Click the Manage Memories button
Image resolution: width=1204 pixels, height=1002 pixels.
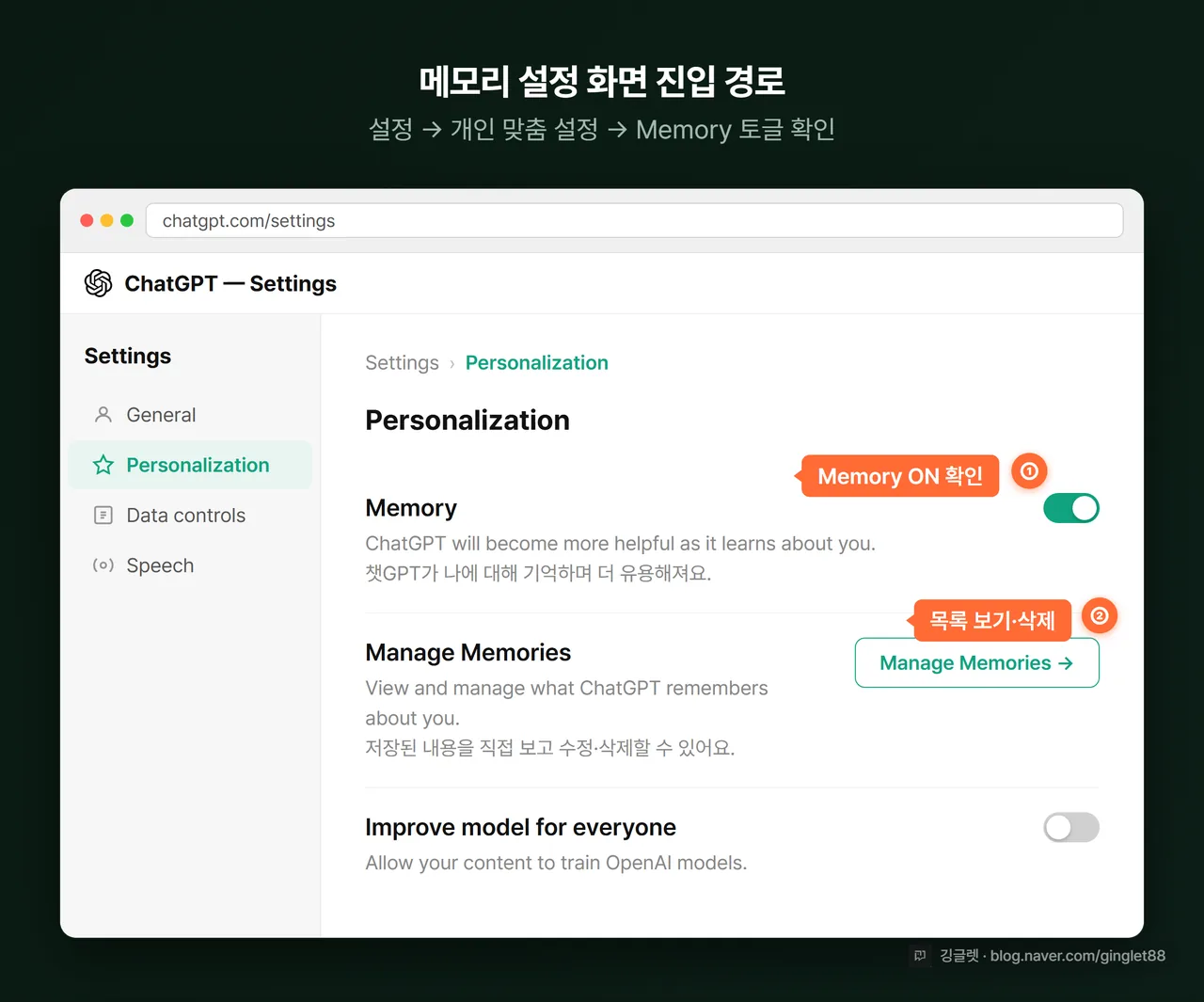pos(977,663)
